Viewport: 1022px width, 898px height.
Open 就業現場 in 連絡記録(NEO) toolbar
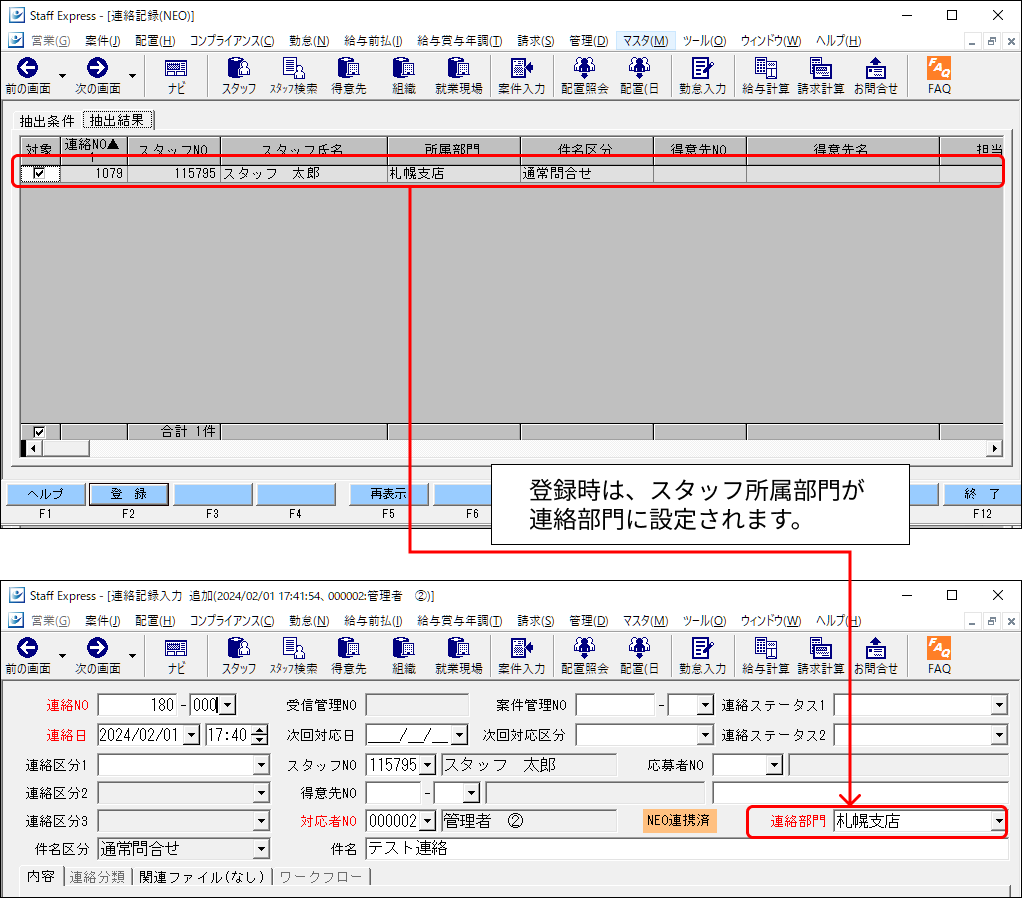point(459,76)
